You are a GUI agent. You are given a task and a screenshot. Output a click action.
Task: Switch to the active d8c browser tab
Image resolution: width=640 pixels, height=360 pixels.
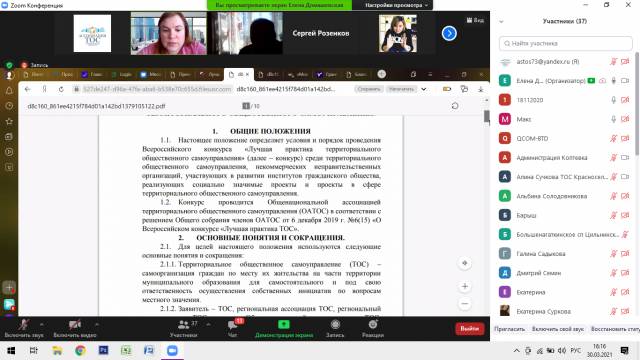(x=239, y=74)
